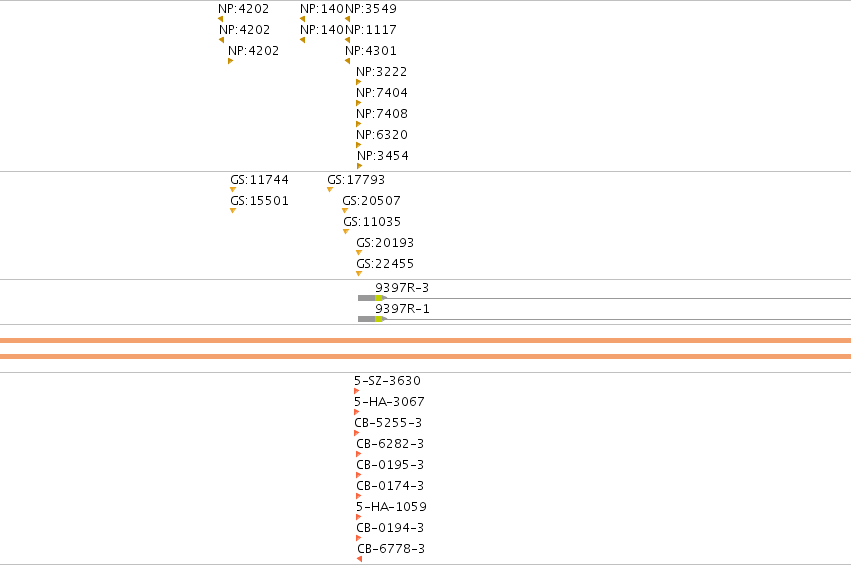The image size is (851, 565).
Task: Open the 5-HA-1059 feature label
Action: (x=391, y=507)
